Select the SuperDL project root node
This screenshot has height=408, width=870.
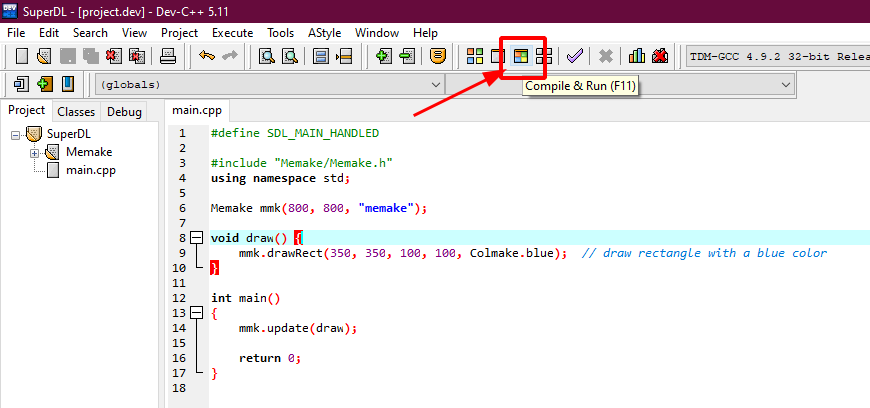pos(69,134)
